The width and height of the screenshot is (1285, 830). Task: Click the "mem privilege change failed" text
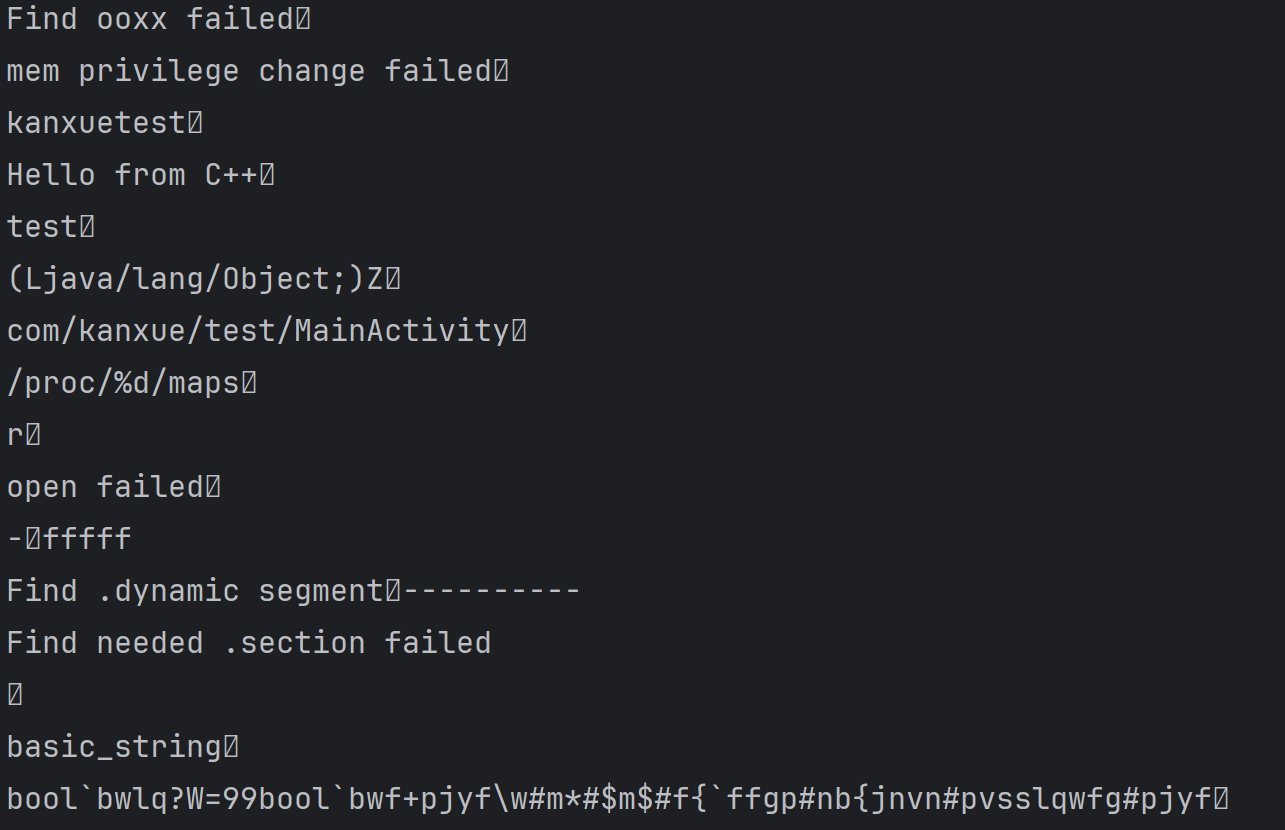(249, 71)
